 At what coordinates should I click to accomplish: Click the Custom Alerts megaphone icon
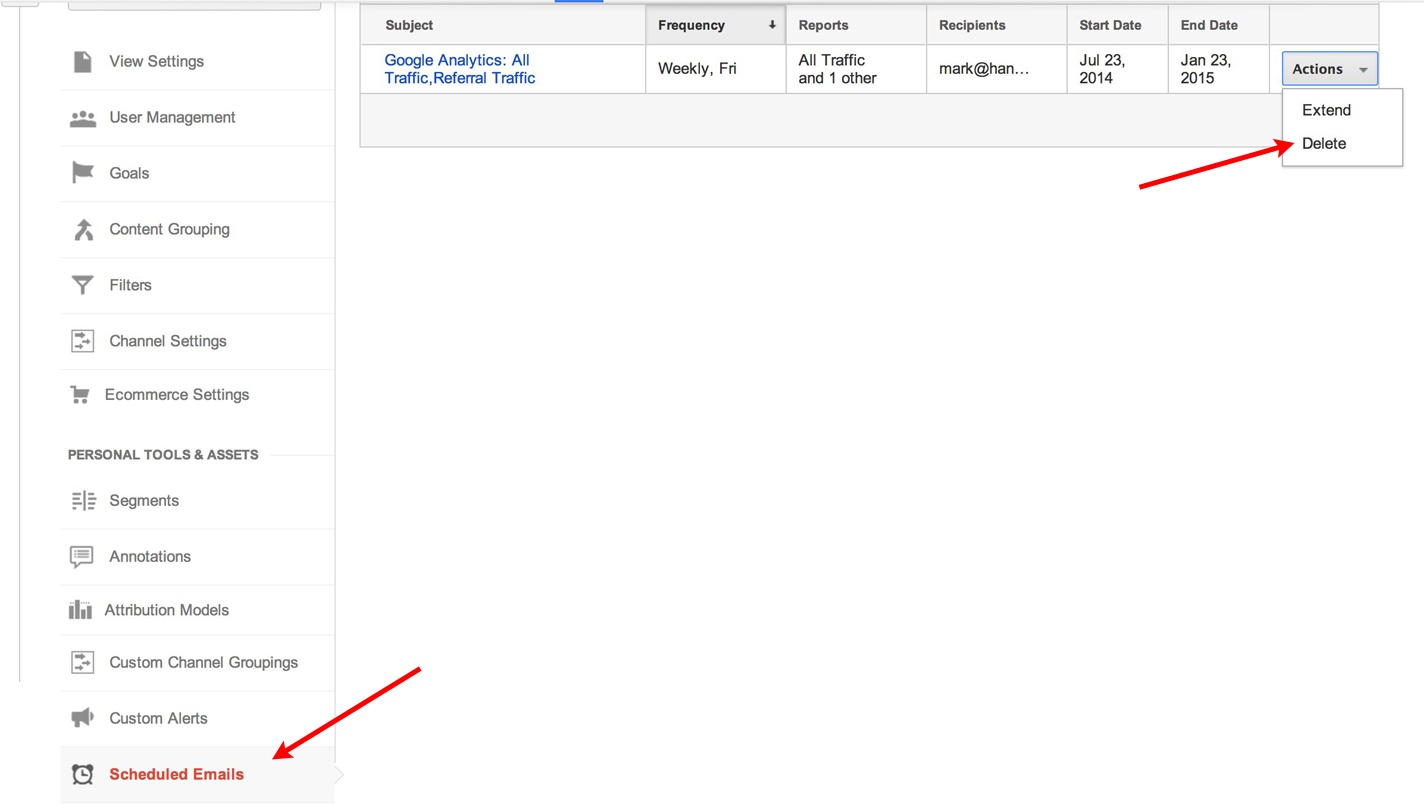pyautogui.click(x=82, y=718)
